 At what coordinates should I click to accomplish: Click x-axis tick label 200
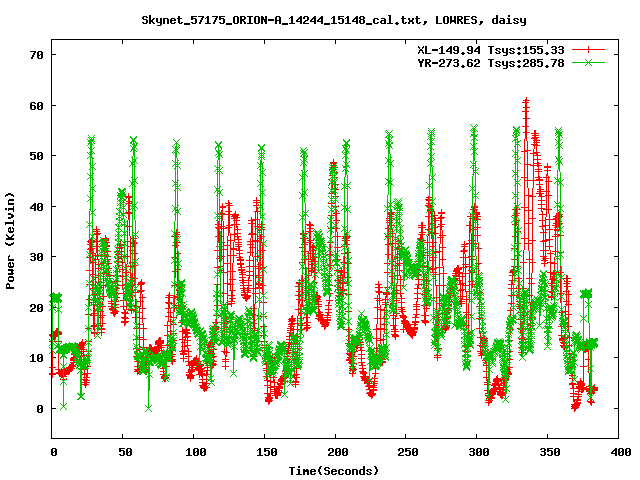tap(338, 452)
